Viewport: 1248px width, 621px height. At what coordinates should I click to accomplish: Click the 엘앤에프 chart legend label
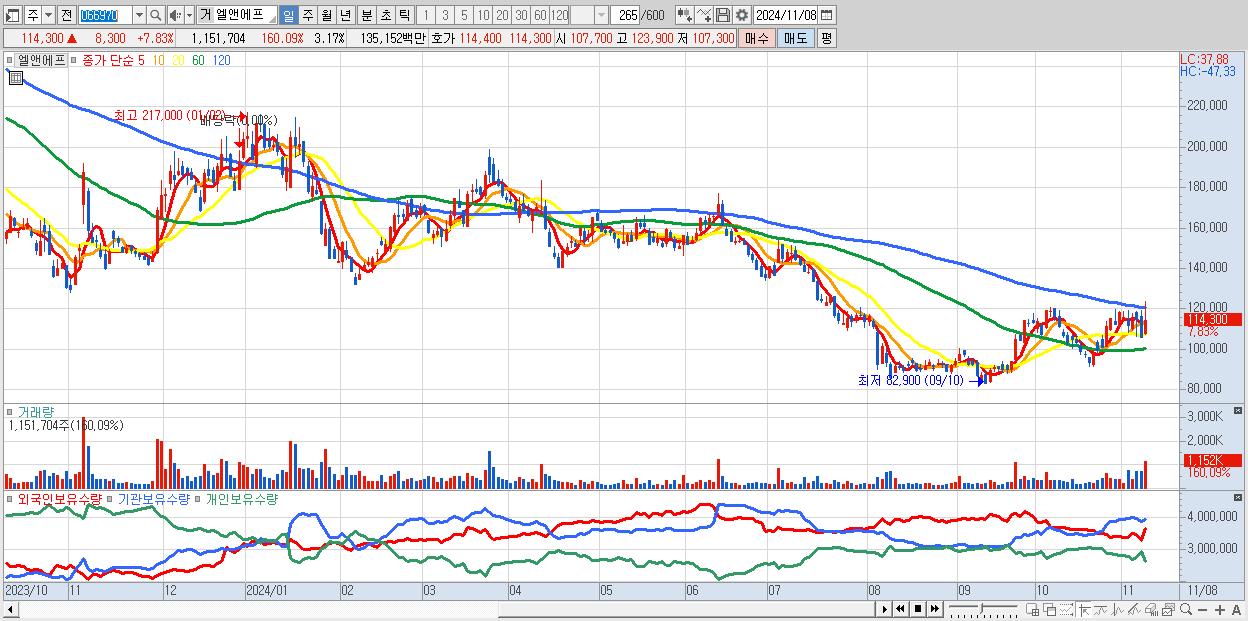(x=41, y=60)
